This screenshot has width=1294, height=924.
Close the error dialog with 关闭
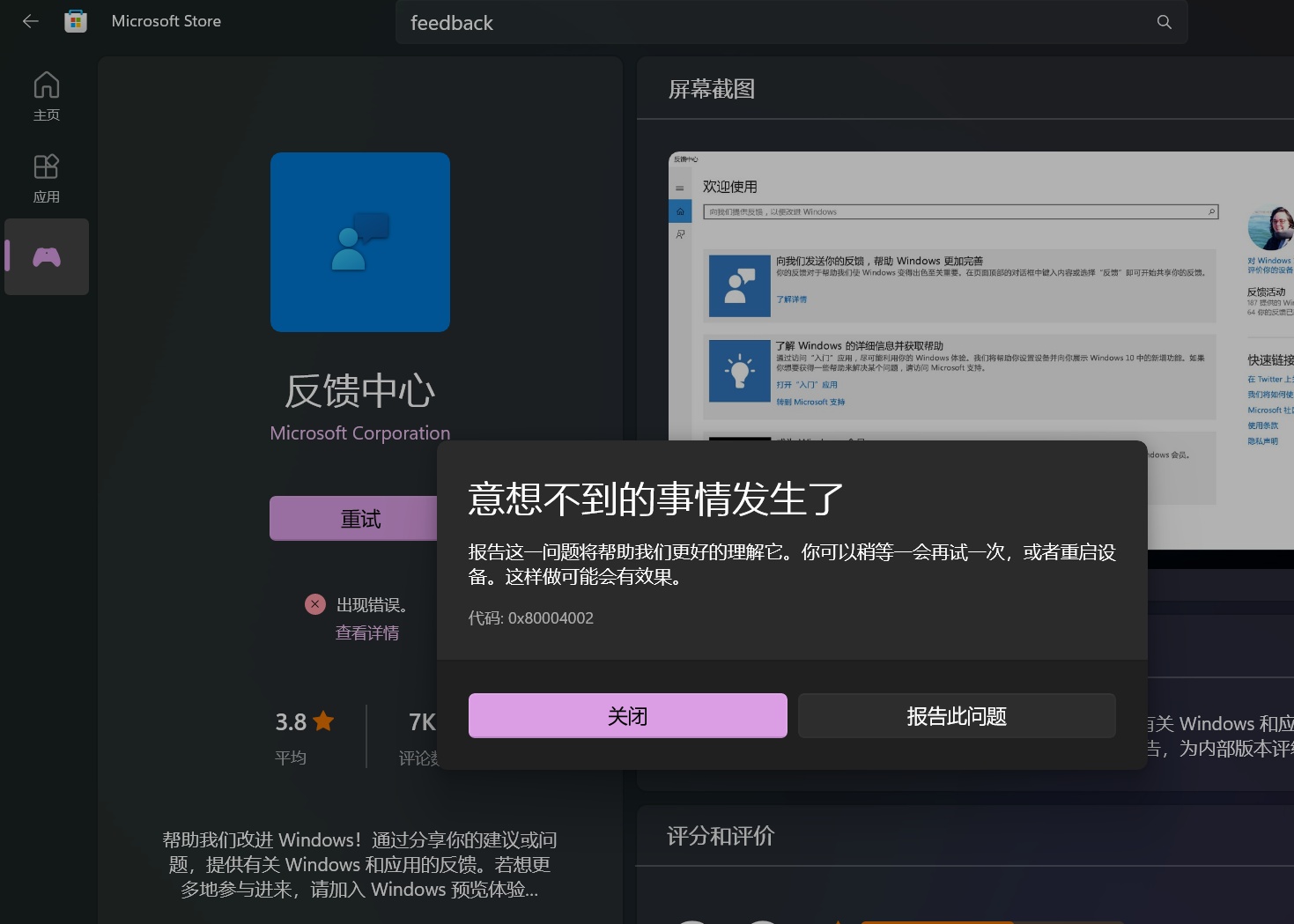(x=628, y=715)
